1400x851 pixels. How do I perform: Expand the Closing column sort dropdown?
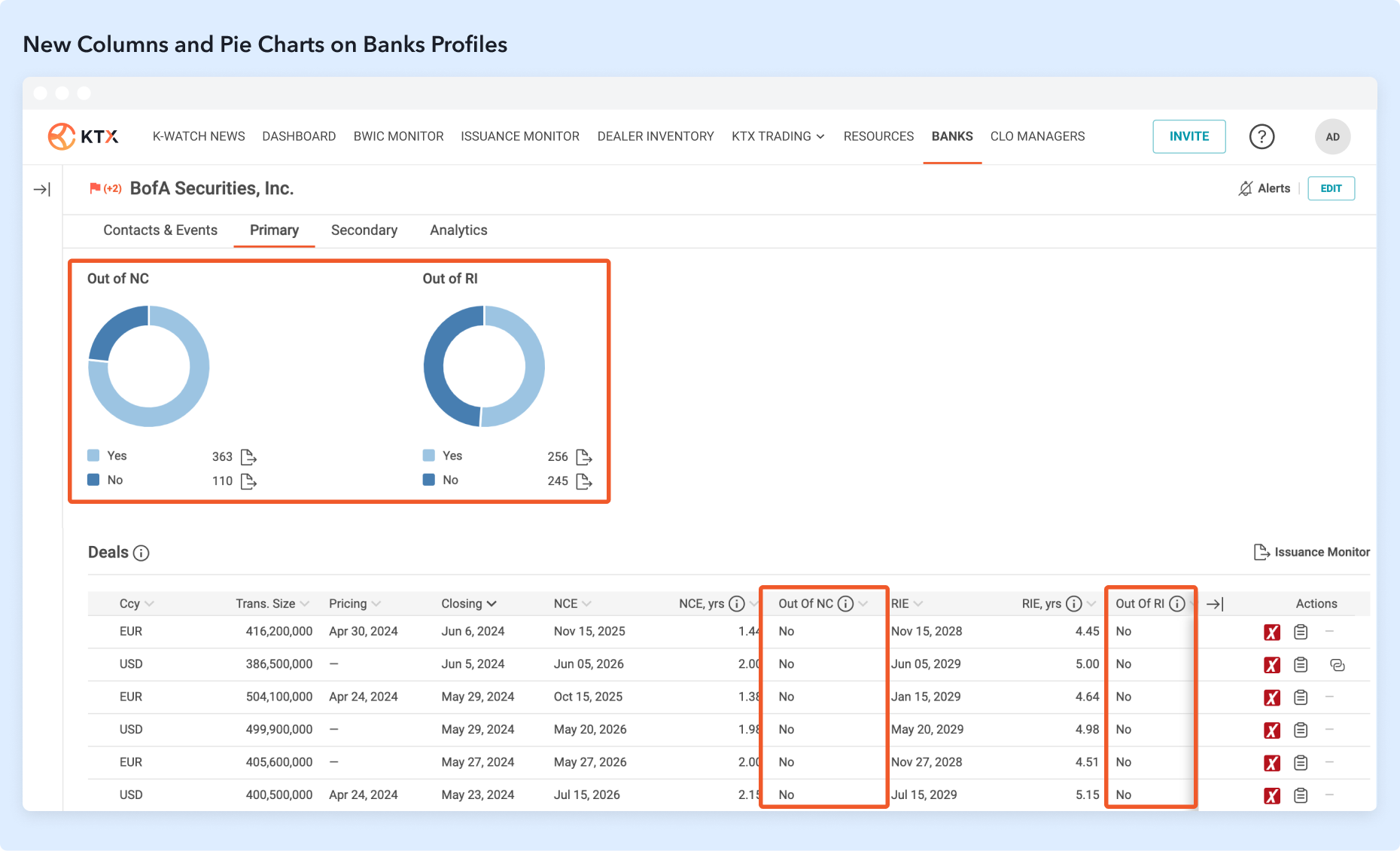click(x=492, y=604)
